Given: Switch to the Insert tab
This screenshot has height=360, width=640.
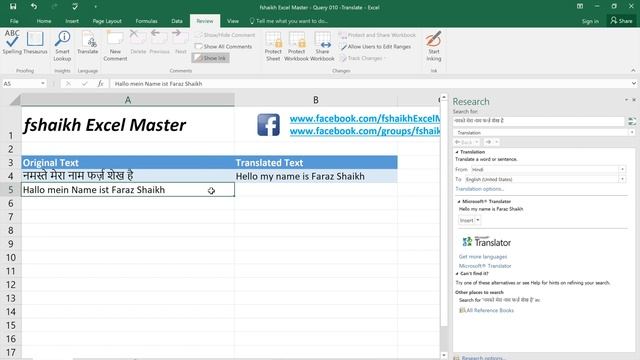Looking at the screenshot, I should point(72,21).
